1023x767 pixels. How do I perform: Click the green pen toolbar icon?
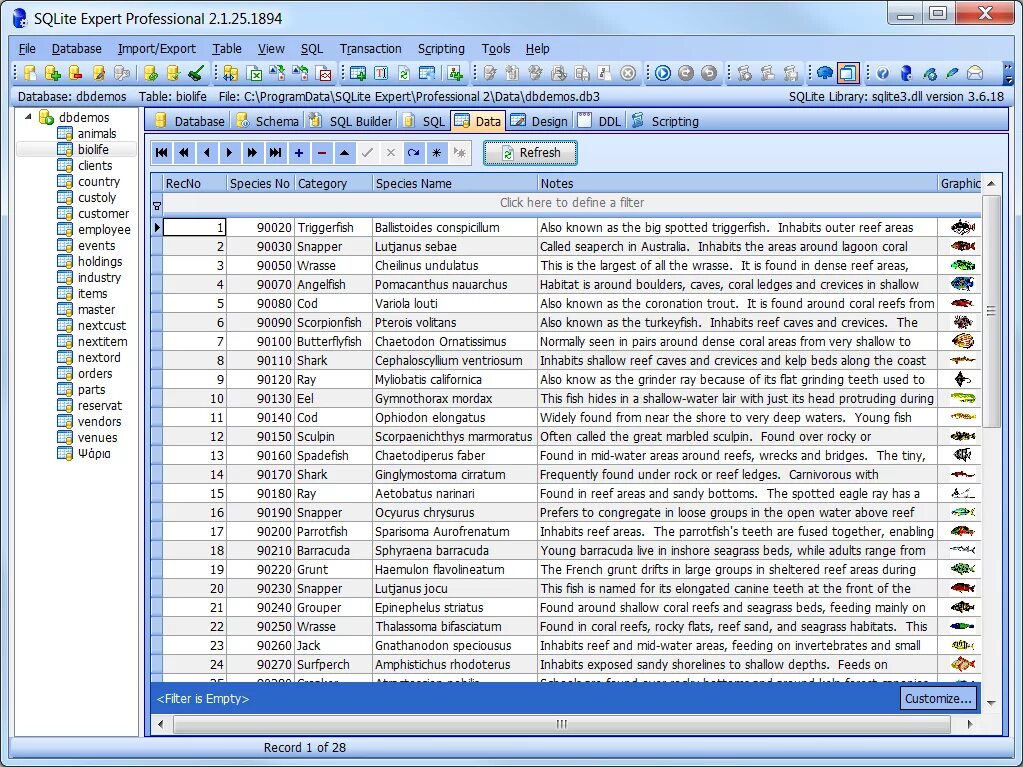tap(953, 73)
